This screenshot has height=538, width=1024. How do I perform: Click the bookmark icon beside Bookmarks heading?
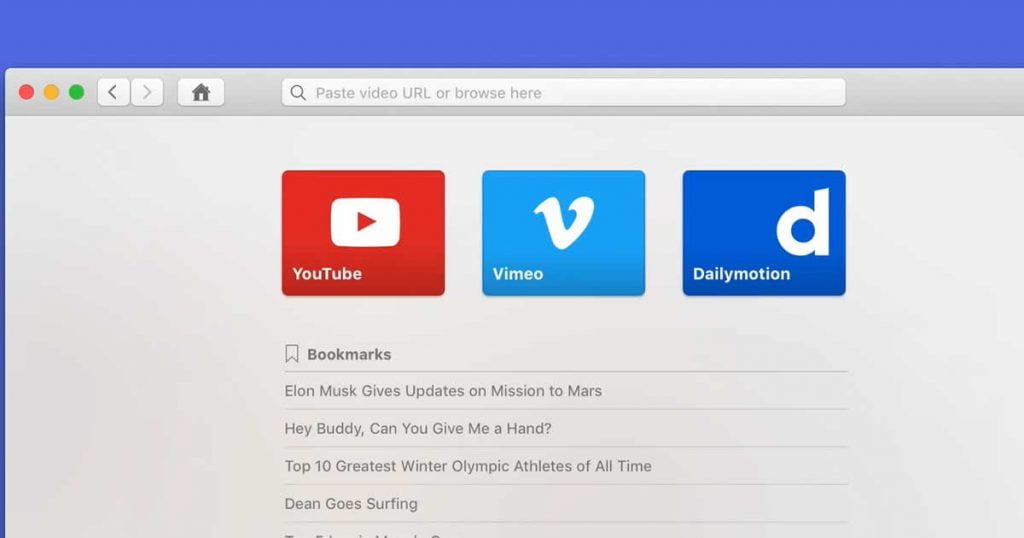291,354
